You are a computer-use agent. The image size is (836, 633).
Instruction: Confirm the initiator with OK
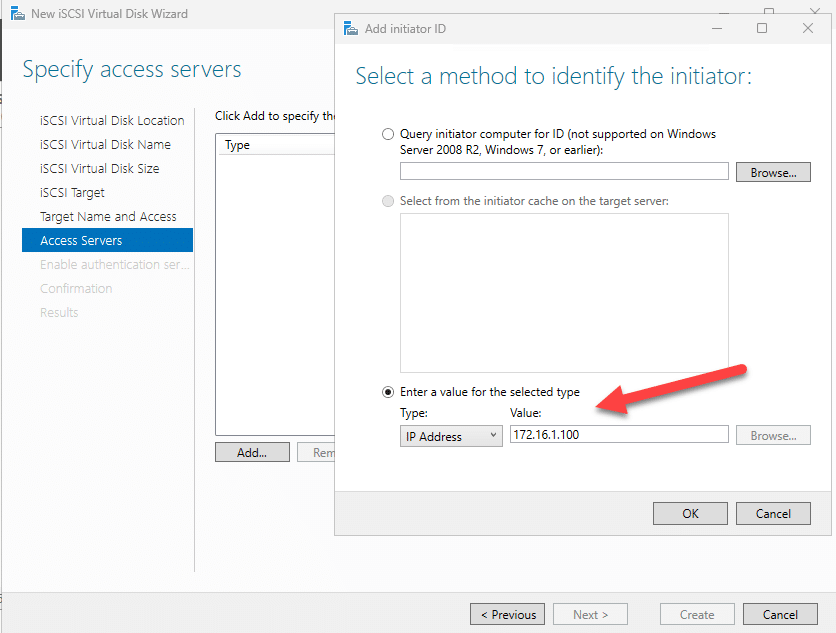click(690, 513)
